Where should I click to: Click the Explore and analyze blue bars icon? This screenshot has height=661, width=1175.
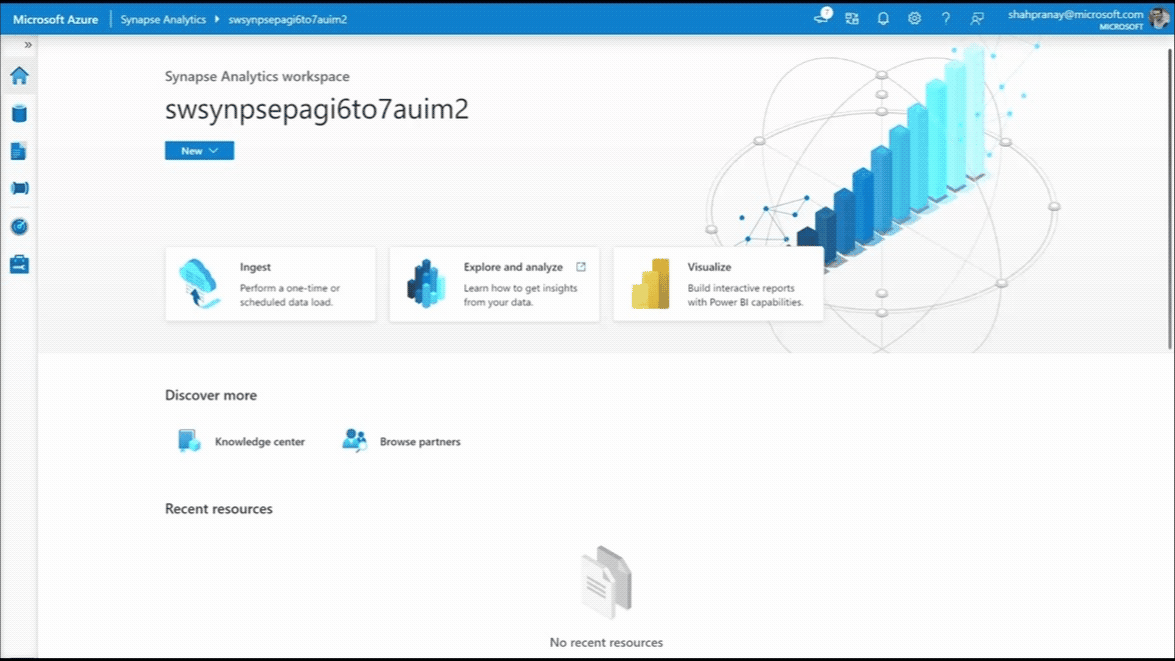(426, 283)
